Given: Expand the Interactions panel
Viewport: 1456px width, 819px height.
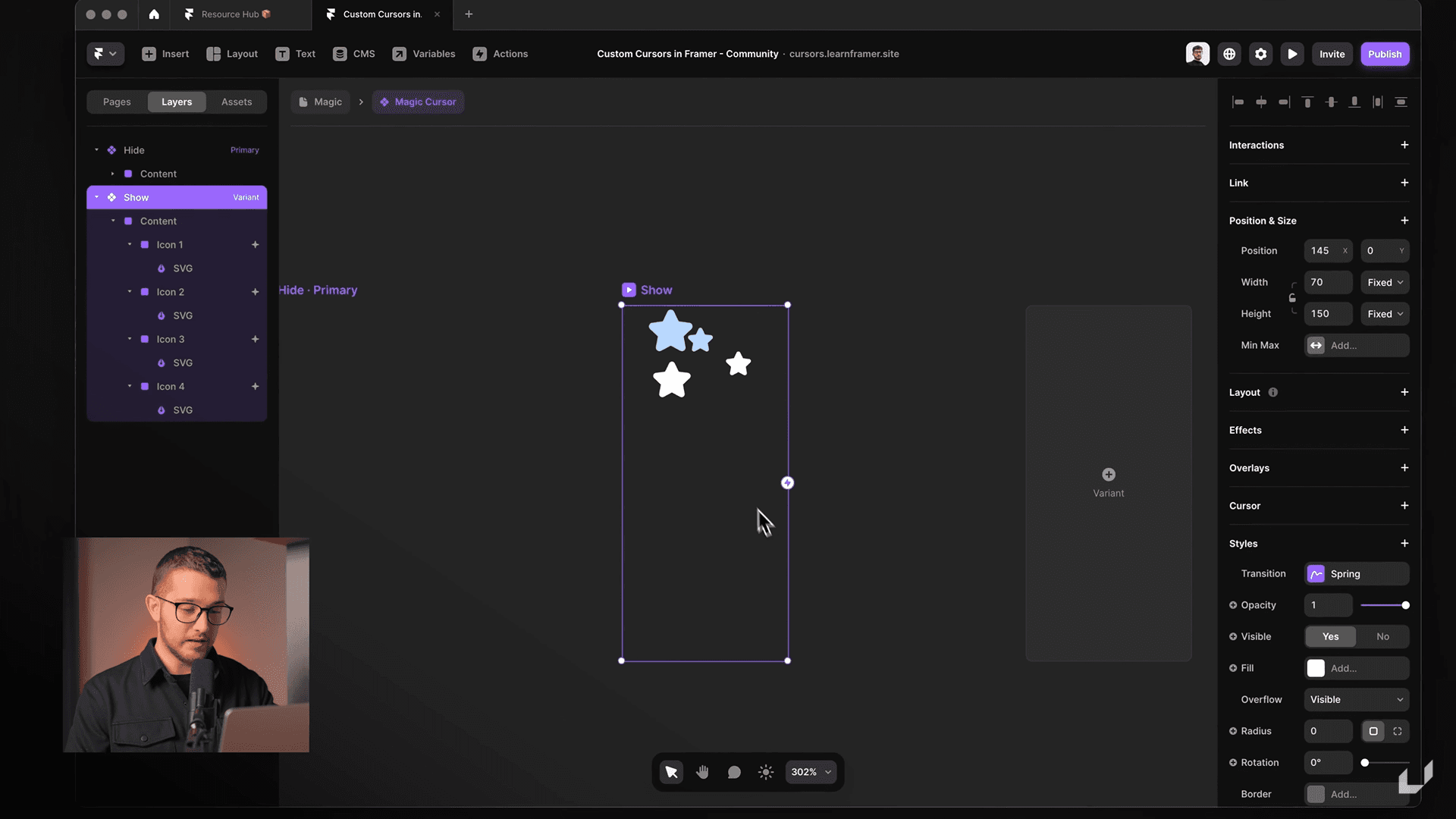Looking at the screenshot, I should 1405,145.
